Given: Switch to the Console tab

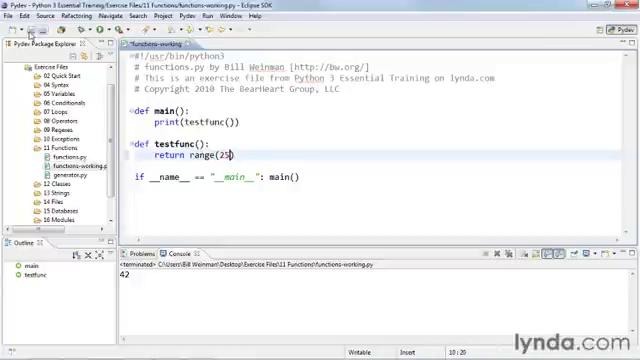Looking at the screenshot, I should [179, 253].
